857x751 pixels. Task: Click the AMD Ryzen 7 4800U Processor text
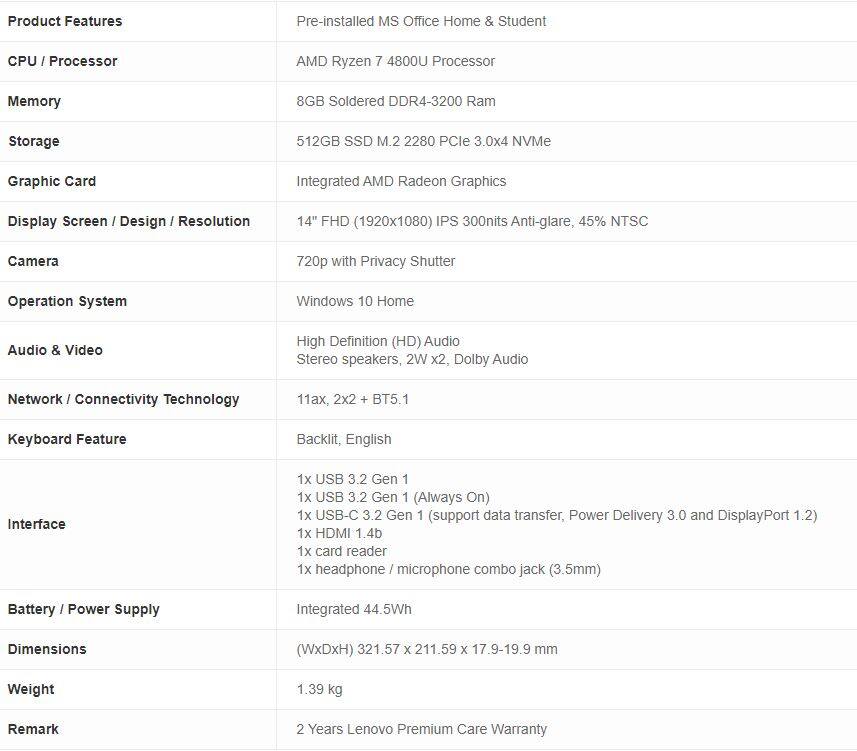click(x=395, y=61)
